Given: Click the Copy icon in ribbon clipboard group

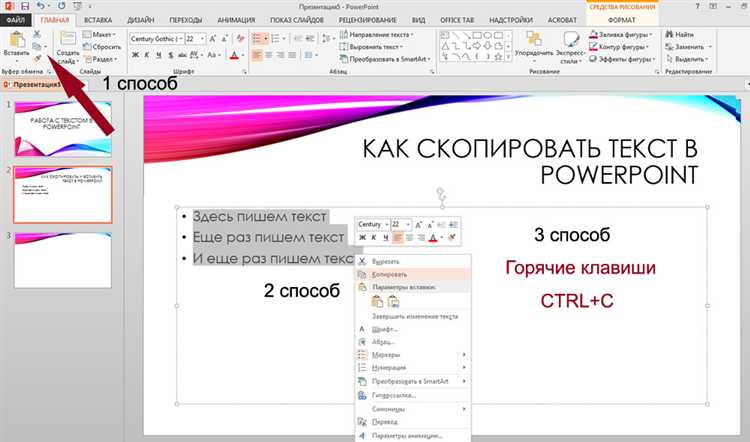Looking at the screenshot, I should pyautogui.click(x=37, y=46).
